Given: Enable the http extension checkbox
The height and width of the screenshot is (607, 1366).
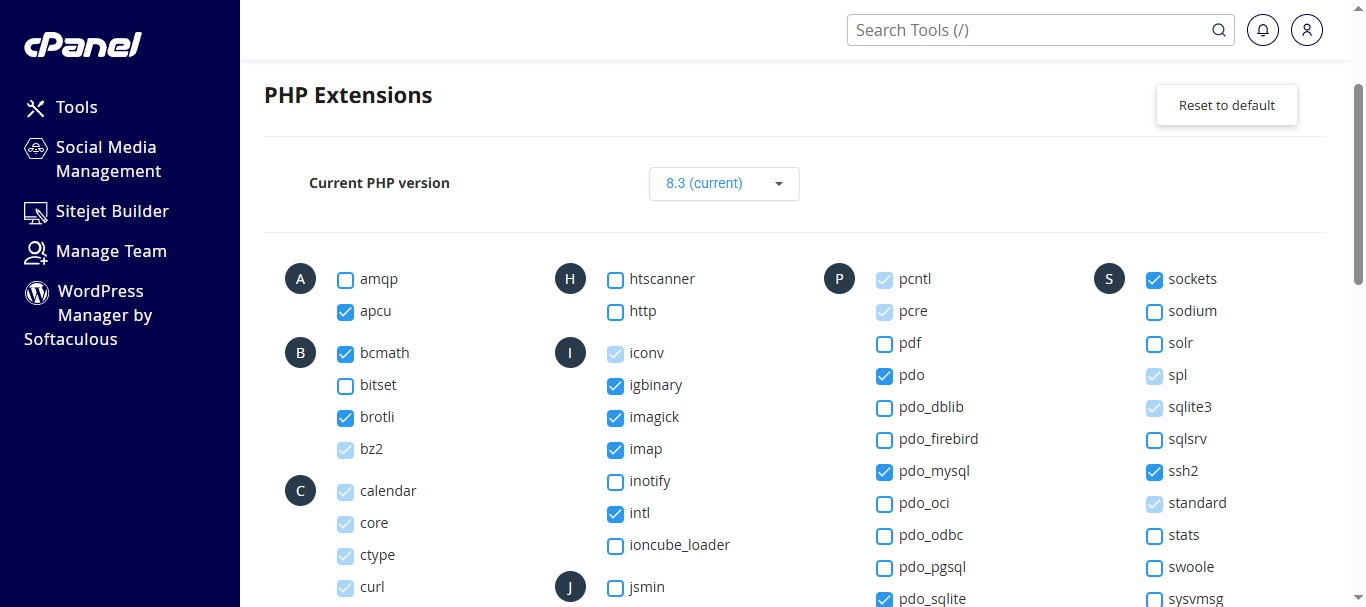Looking at the screenshot, I should (615, 312).
